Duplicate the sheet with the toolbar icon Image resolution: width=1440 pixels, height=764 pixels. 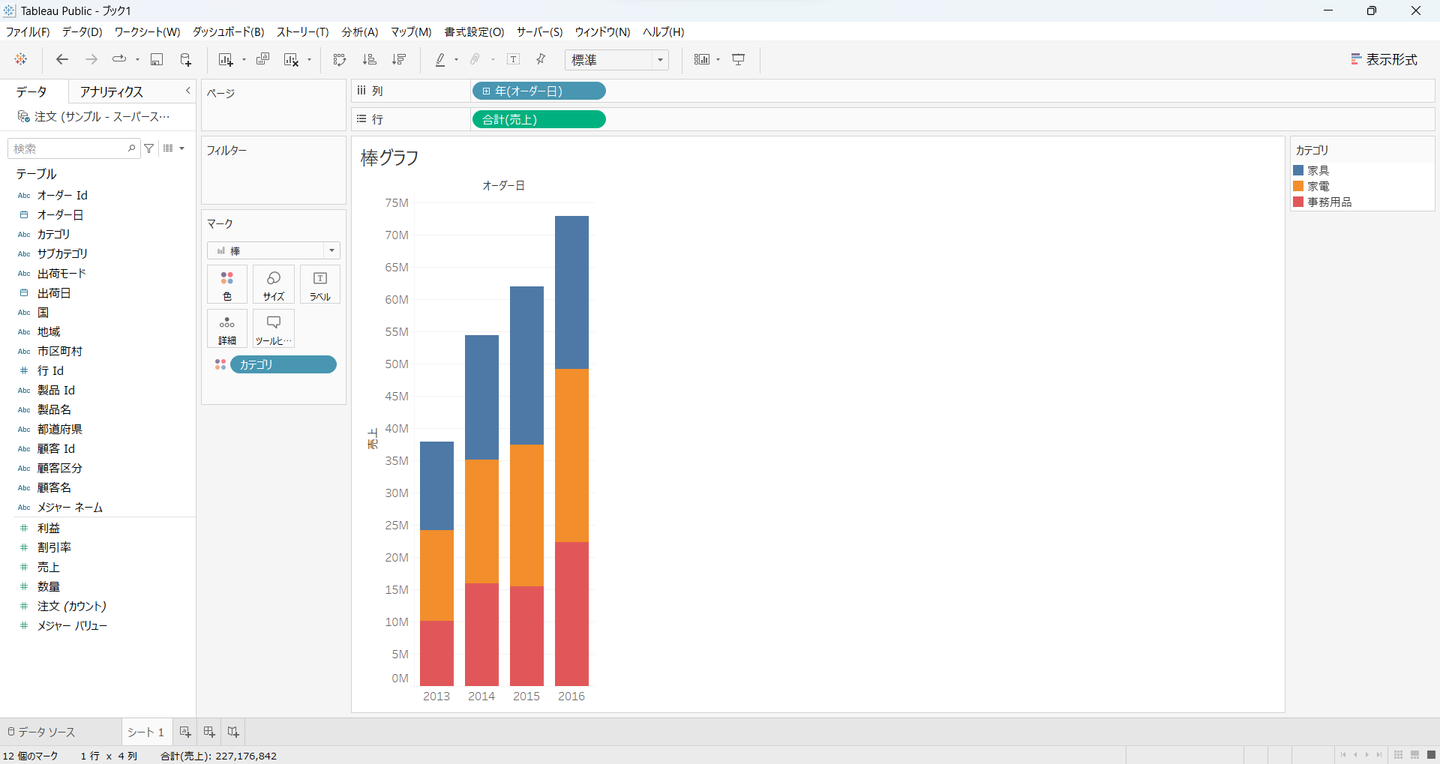[263, 60]
